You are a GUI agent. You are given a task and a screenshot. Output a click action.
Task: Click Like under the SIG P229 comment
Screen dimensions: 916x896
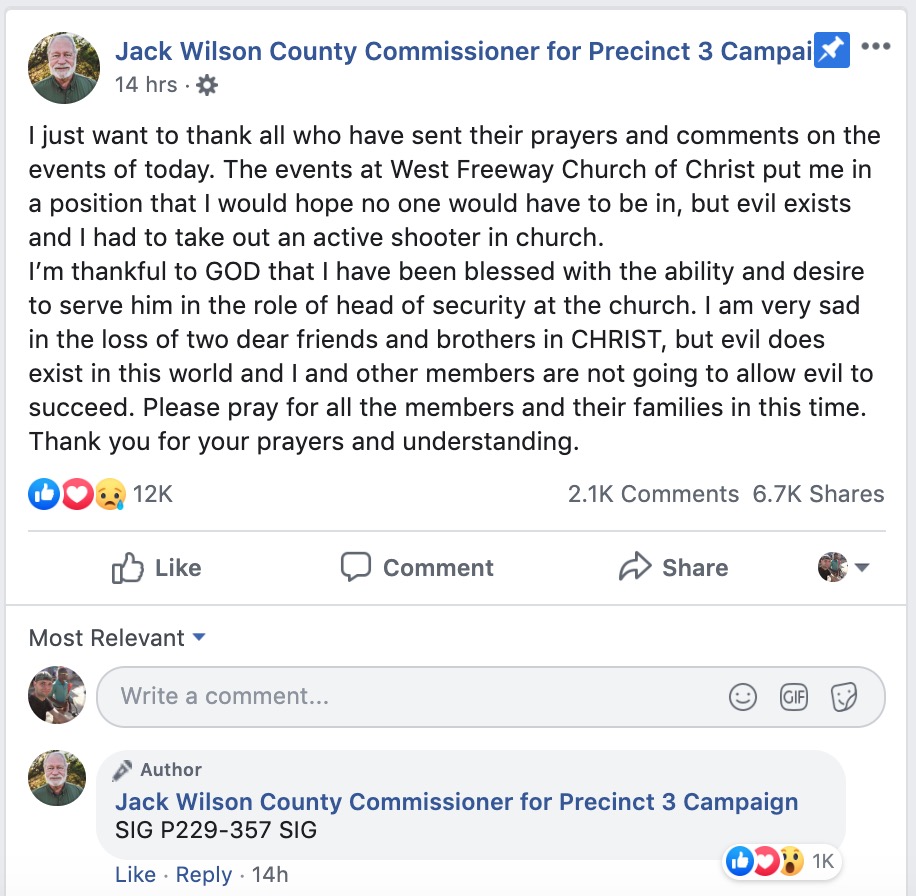coord(136,874)
